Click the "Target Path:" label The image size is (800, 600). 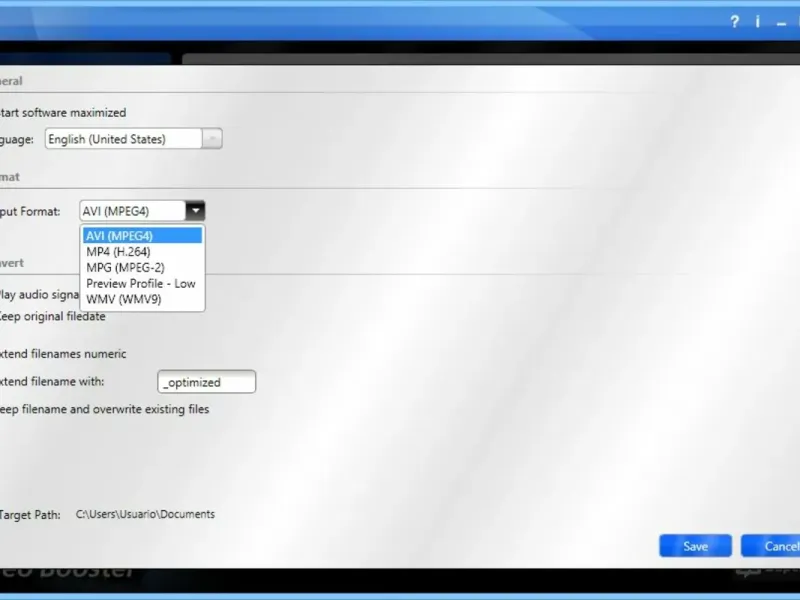pos(30,515)
